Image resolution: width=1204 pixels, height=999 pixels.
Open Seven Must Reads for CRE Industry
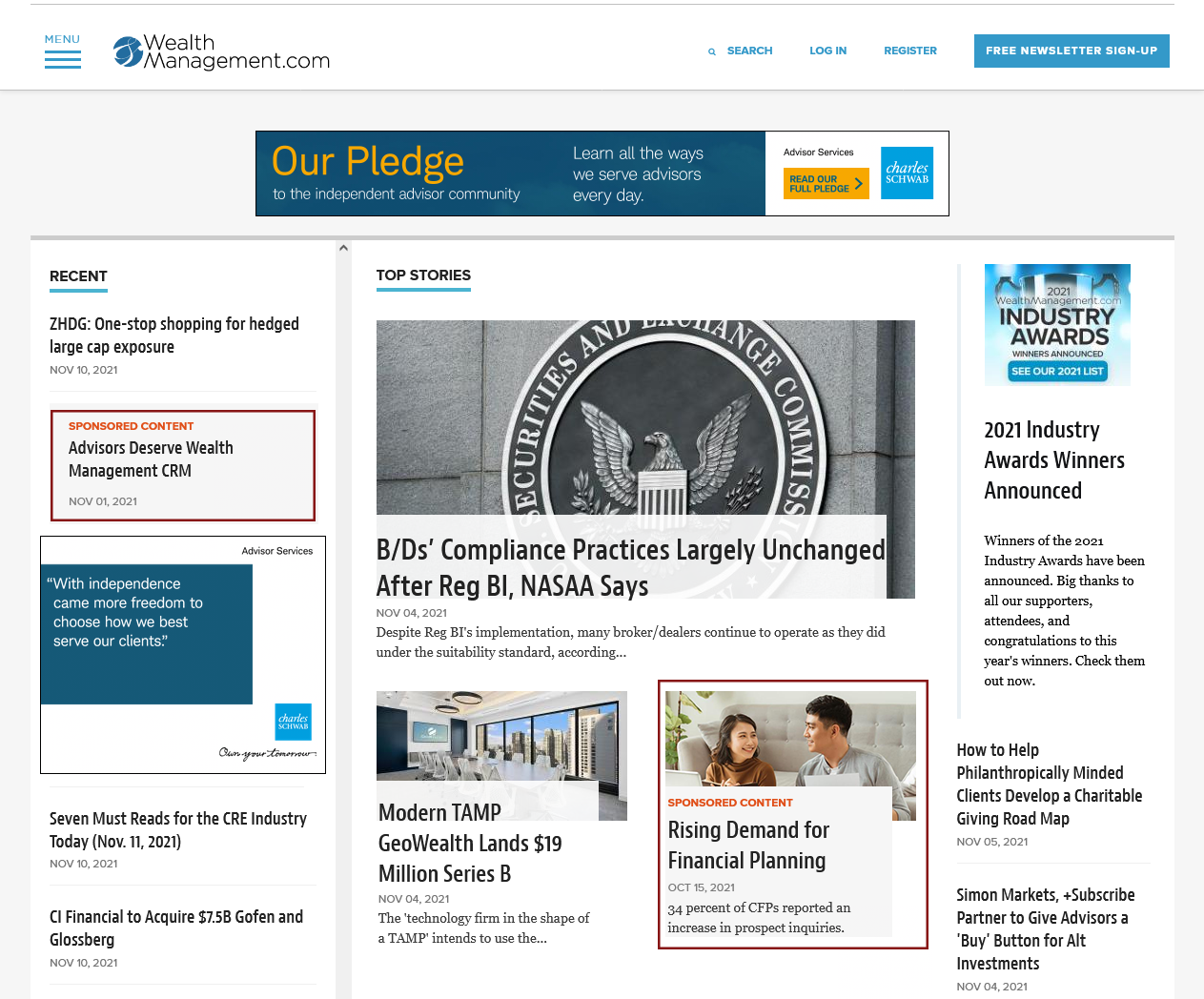pos(178,830)
